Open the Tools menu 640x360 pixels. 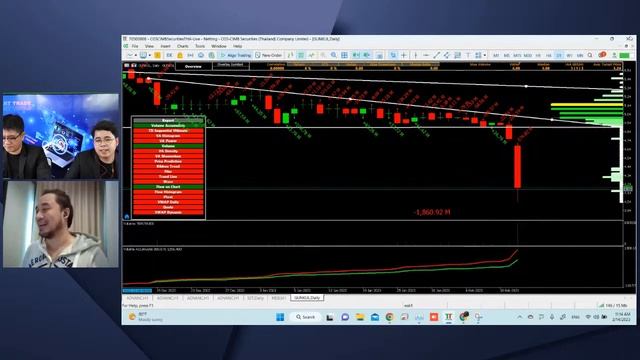point(200,46)
